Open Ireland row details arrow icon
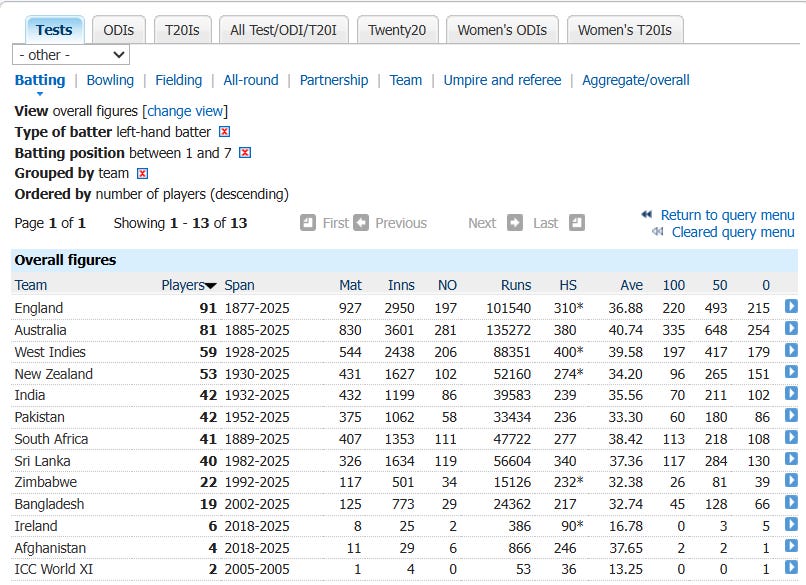Viewport: 806px width, 585px height. pyautogui.click(x=791, y=524)
